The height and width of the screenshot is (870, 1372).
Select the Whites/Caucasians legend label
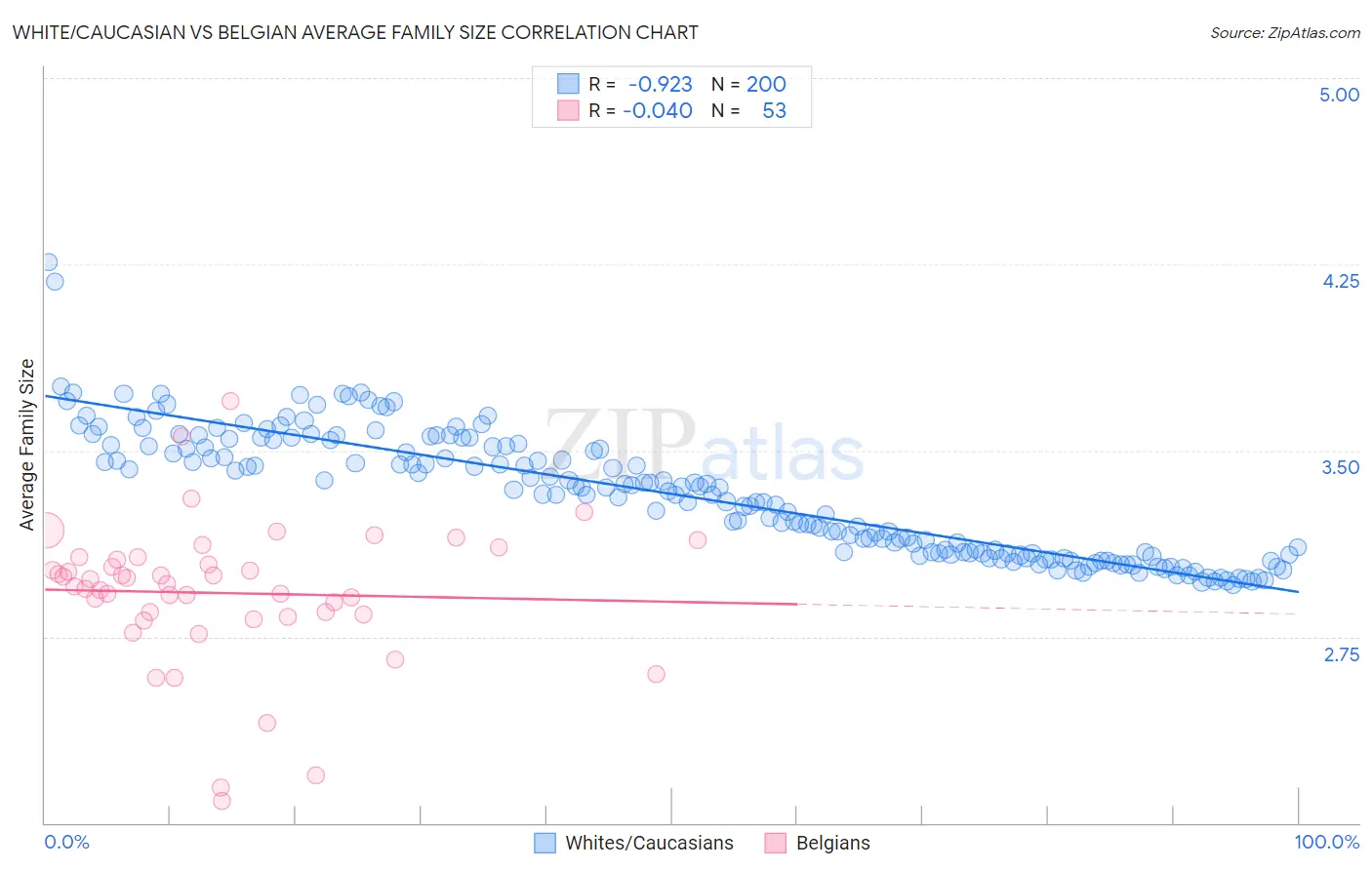pyautogui.click(x=649, y=843)
